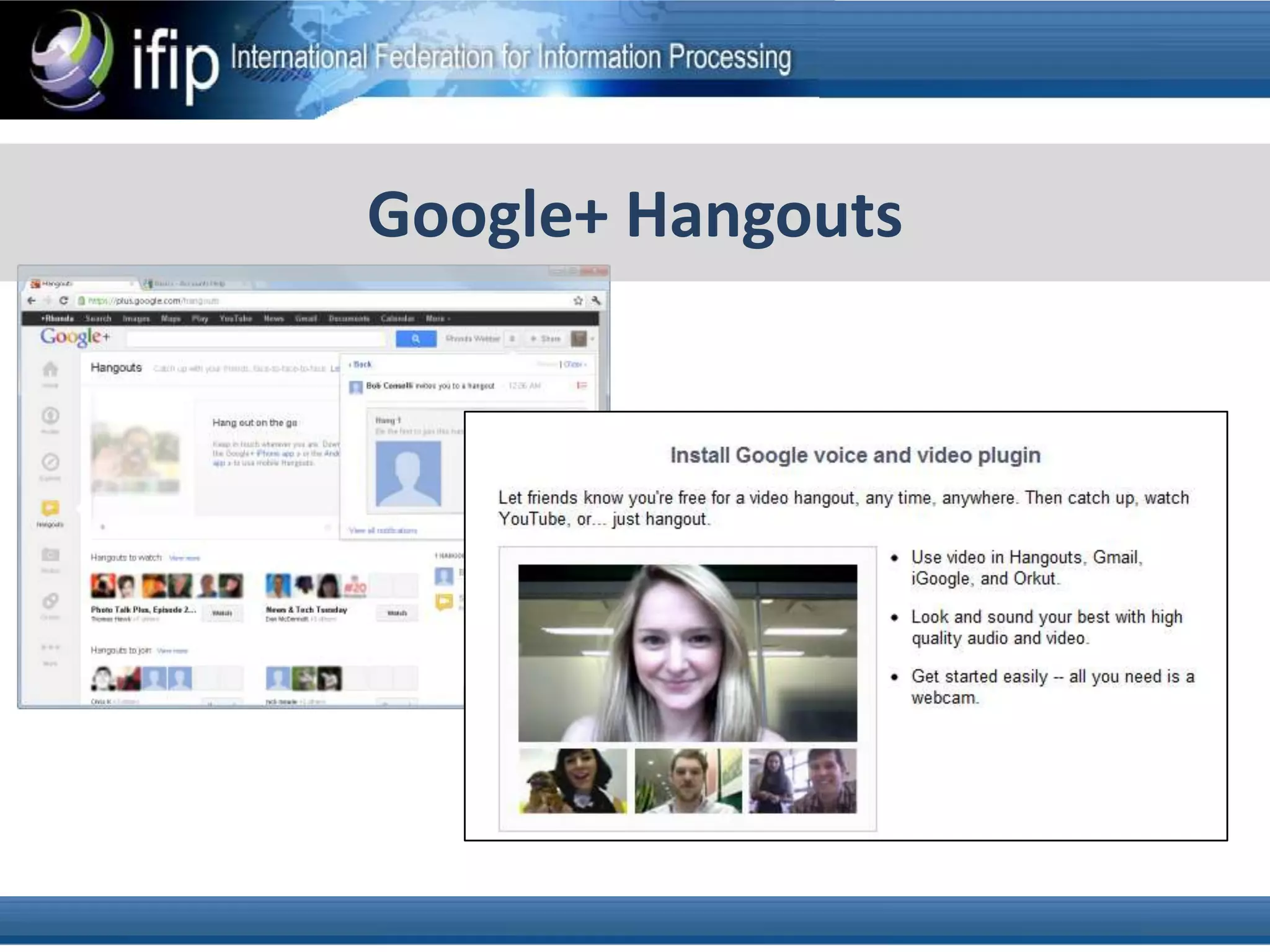Click View more next to Hangouts to join
Screen dimensions: 1270x952
click(x=172, y=651)
